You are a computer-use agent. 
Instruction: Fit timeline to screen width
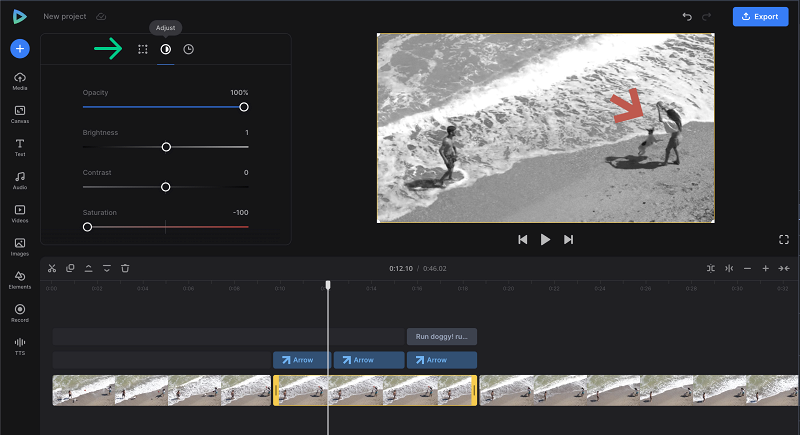pyautogui.click(x=784, y=268)
